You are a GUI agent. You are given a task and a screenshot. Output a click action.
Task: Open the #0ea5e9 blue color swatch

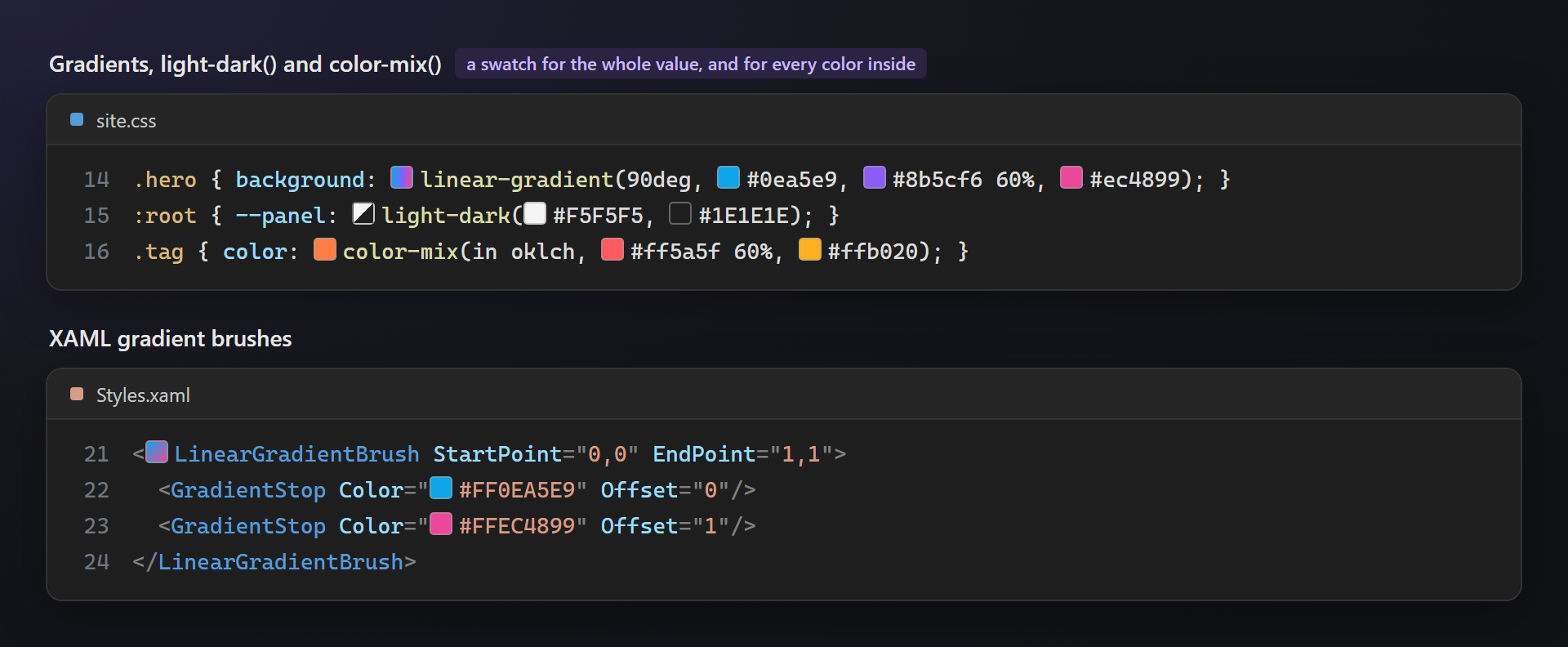tap(728, 177)
